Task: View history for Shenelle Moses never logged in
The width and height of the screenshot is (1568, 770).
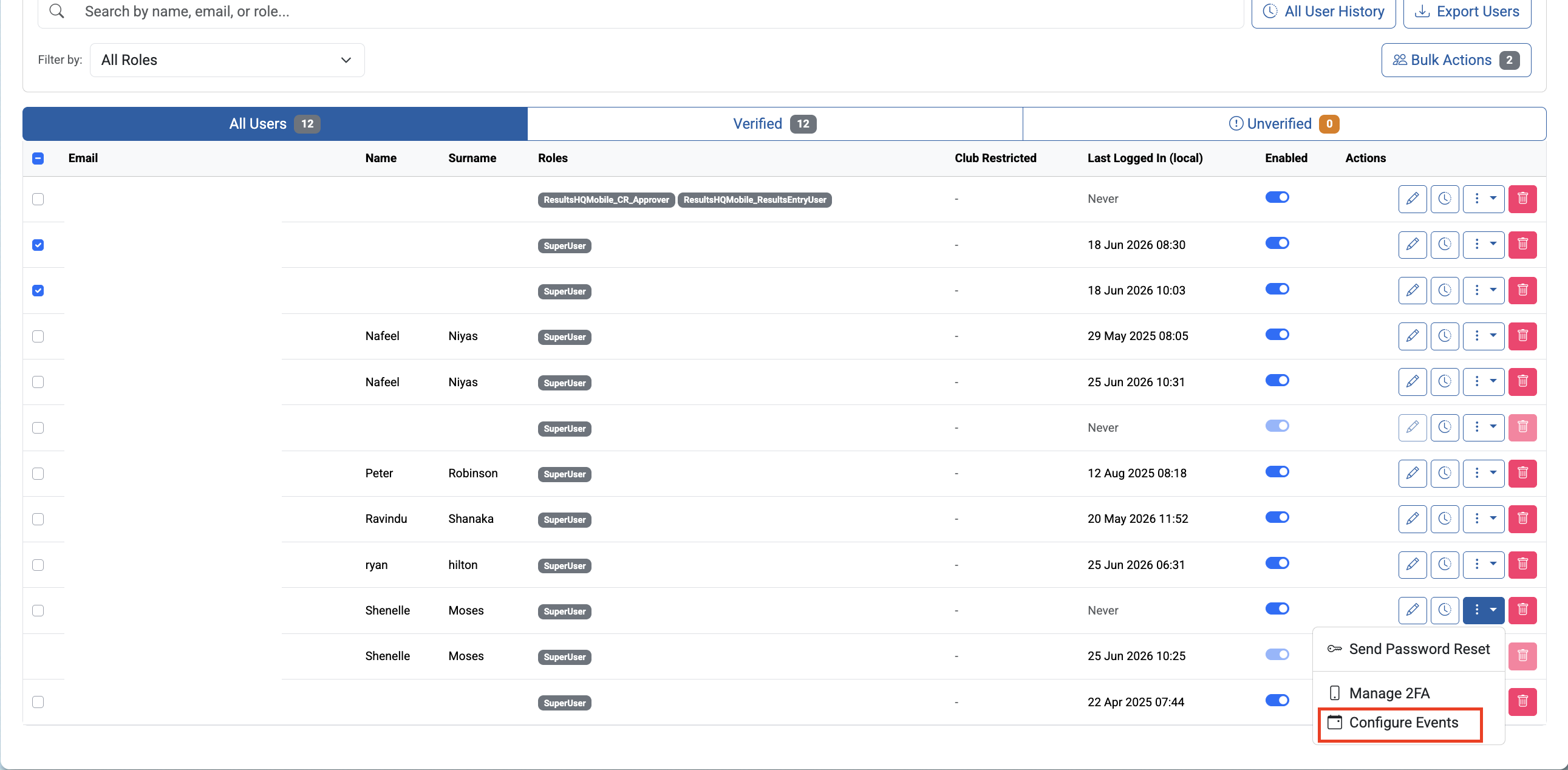Action: pyautogui.click(x=1445, y=610)
